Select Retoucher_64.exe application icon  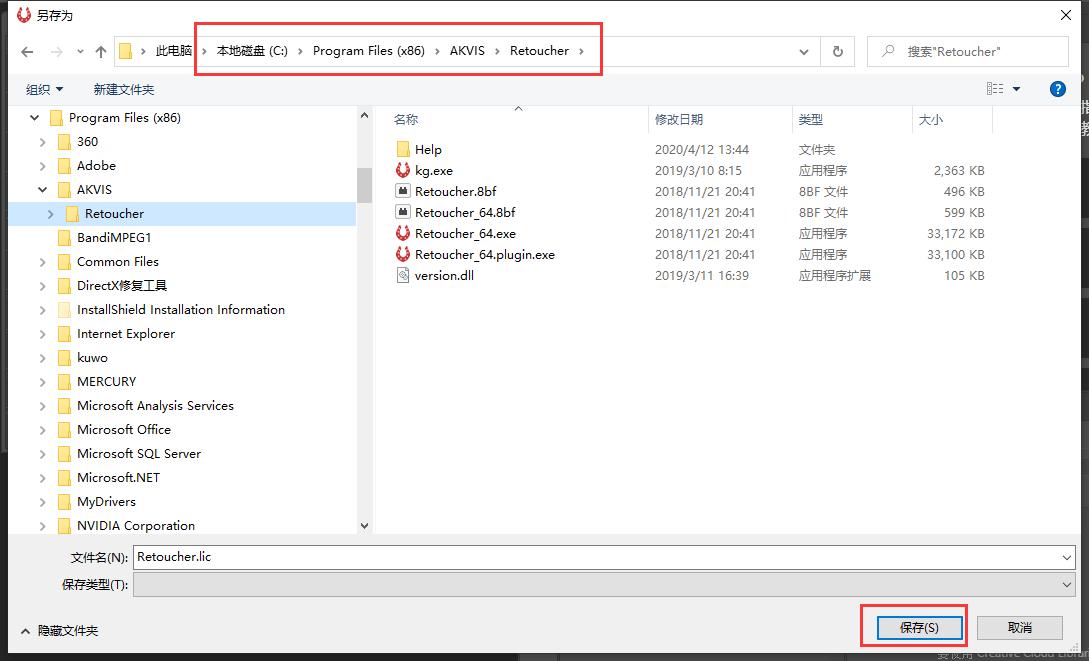click(403, 233)
